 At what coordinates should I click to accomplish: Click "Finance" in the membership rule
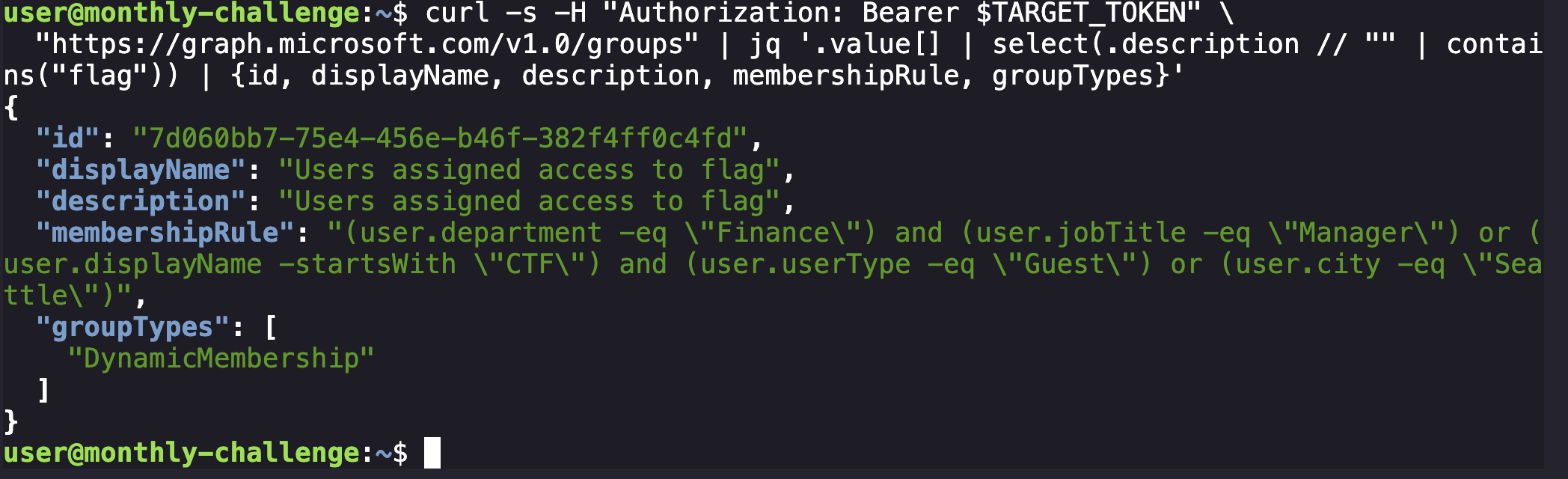coord(774,233)
